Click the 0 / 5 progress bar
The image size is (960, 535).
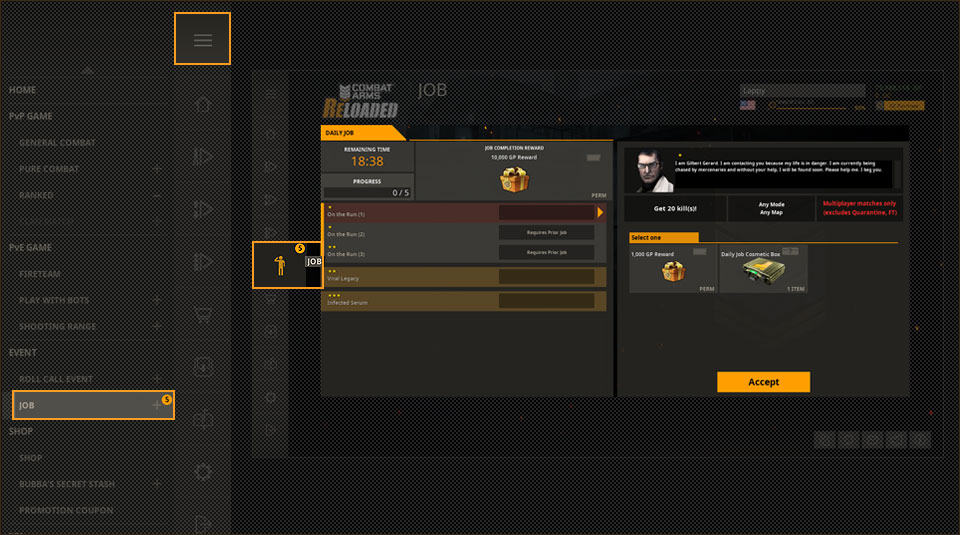coord(367,193)
